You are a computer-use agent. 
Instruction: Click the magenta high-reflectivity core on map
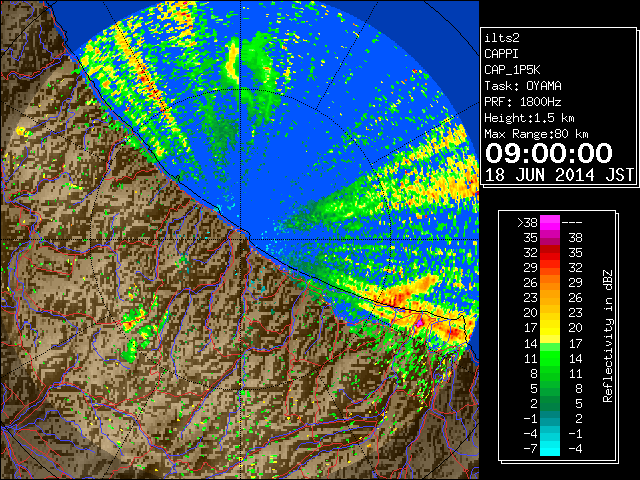(x=419, y=321)
